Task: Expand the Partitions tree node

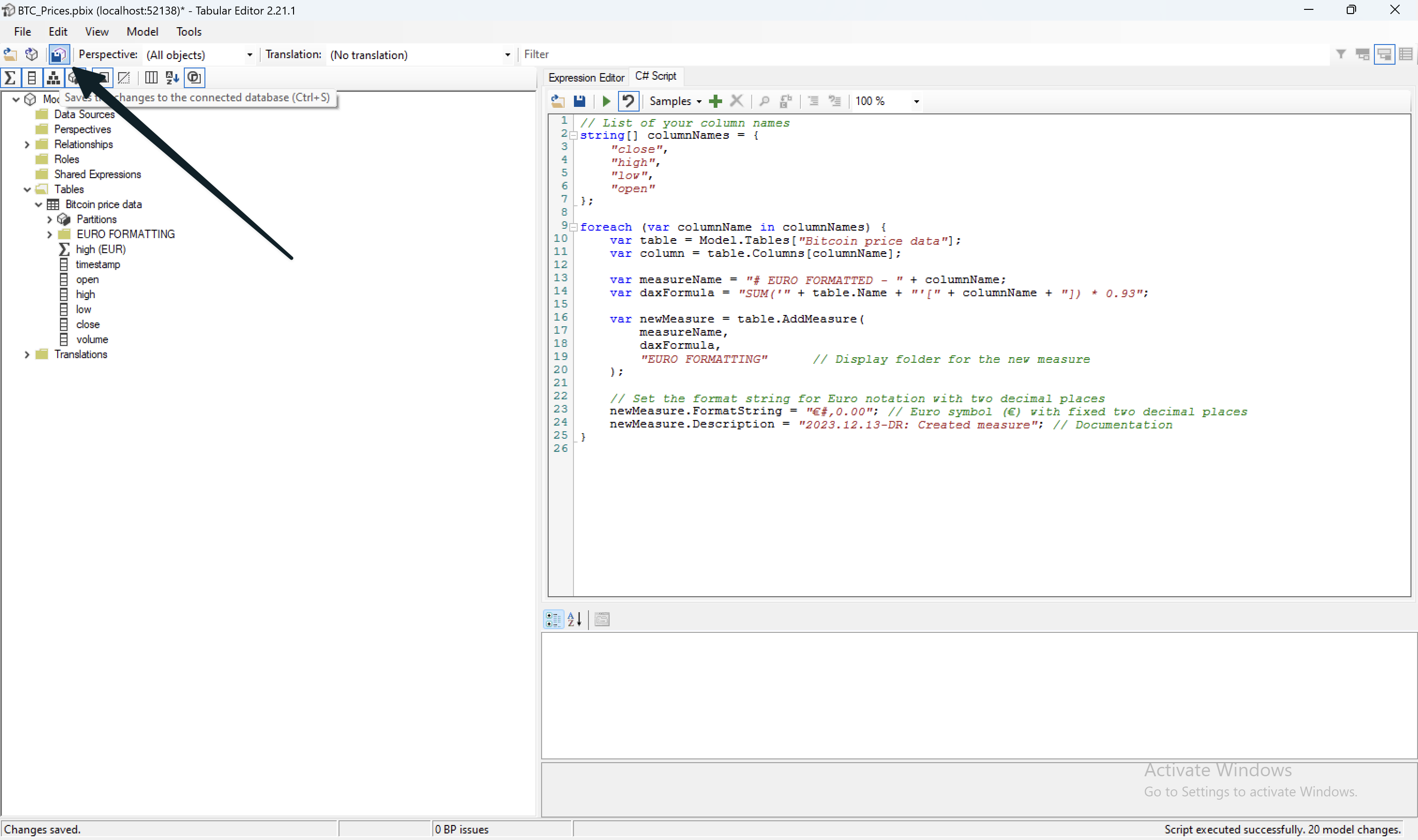Action: 50,219
